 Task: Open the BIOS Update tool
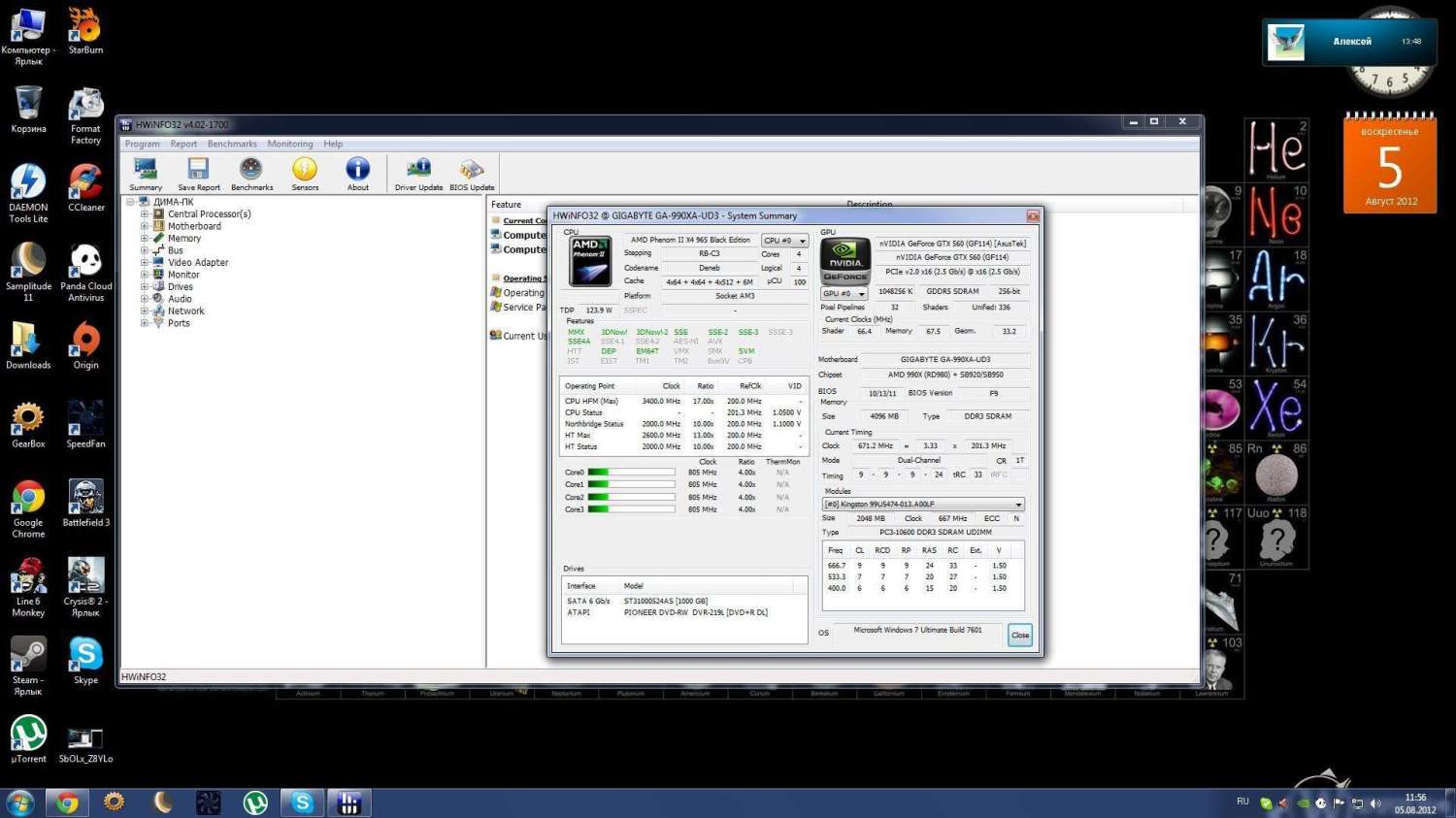(x=472, y=174)
